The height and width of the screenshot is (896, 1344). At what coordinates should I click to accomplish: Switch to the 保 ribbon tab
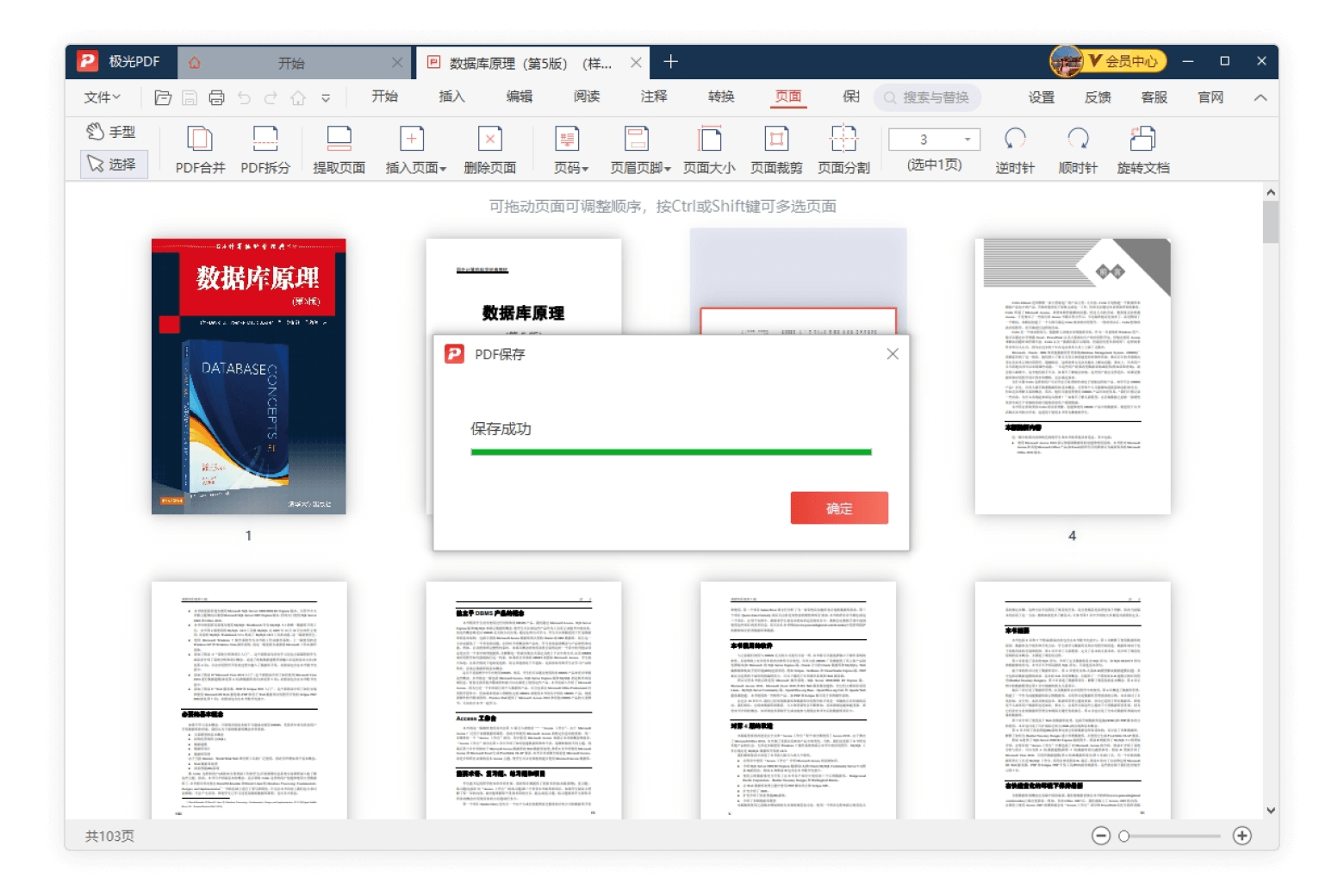coord(850,96)
